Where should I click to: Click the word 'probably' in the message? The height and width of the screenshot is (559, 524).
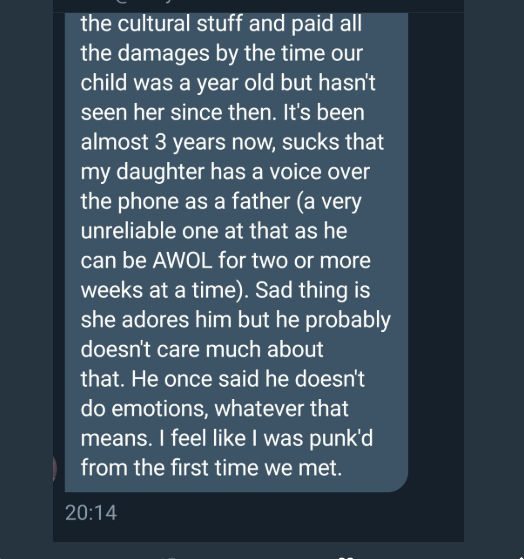coord(348,320)
